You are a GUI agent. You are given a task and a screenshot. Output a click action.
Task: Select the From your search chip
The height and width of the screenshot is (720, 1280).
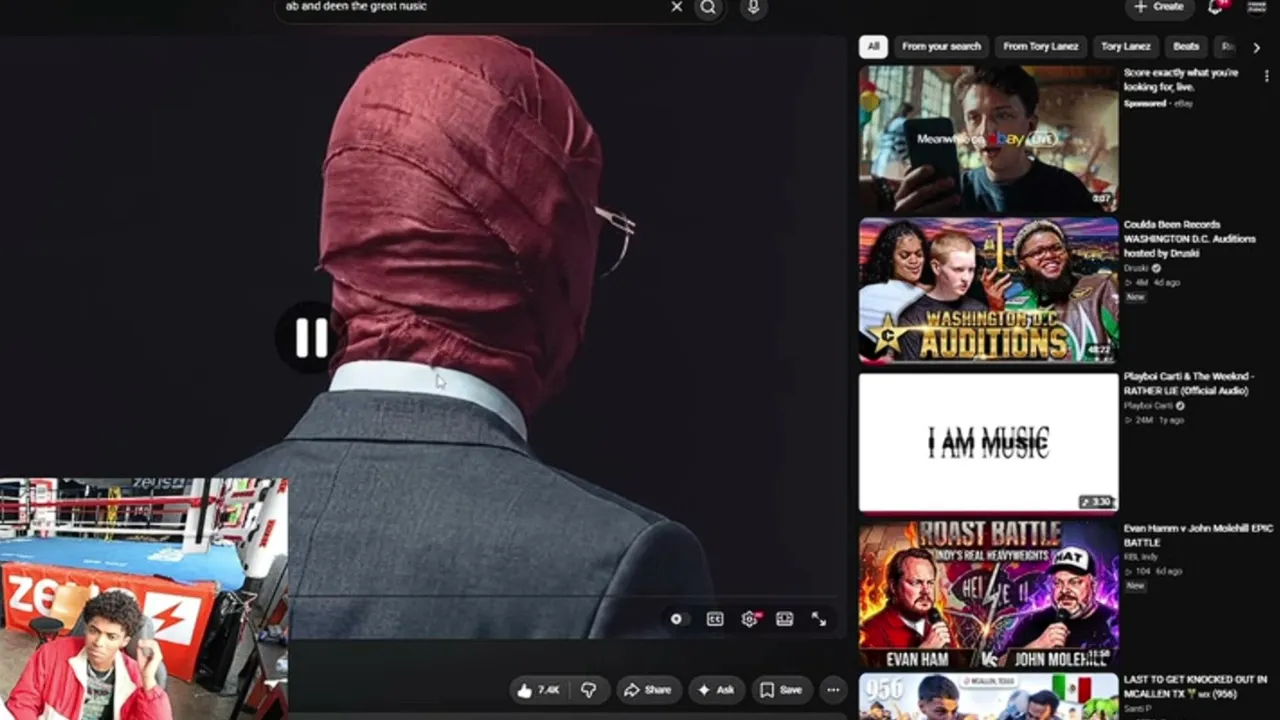pos(941,46)
